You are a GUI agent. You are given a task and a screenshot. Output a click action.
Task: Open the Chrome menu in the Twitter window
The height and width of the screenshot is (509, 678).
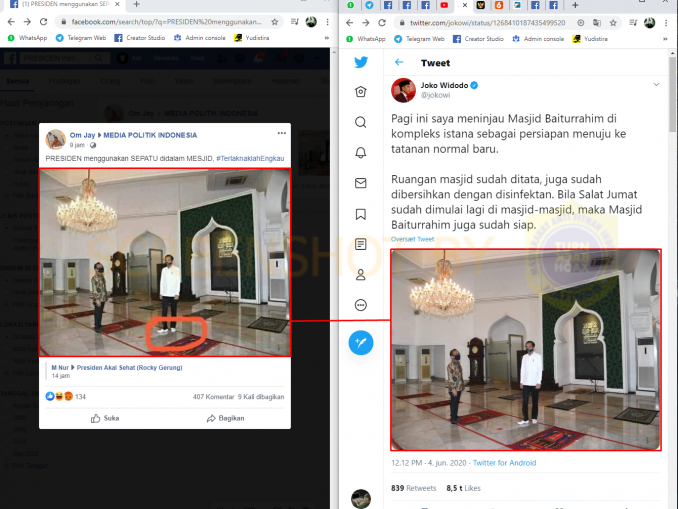coord(666,22)
